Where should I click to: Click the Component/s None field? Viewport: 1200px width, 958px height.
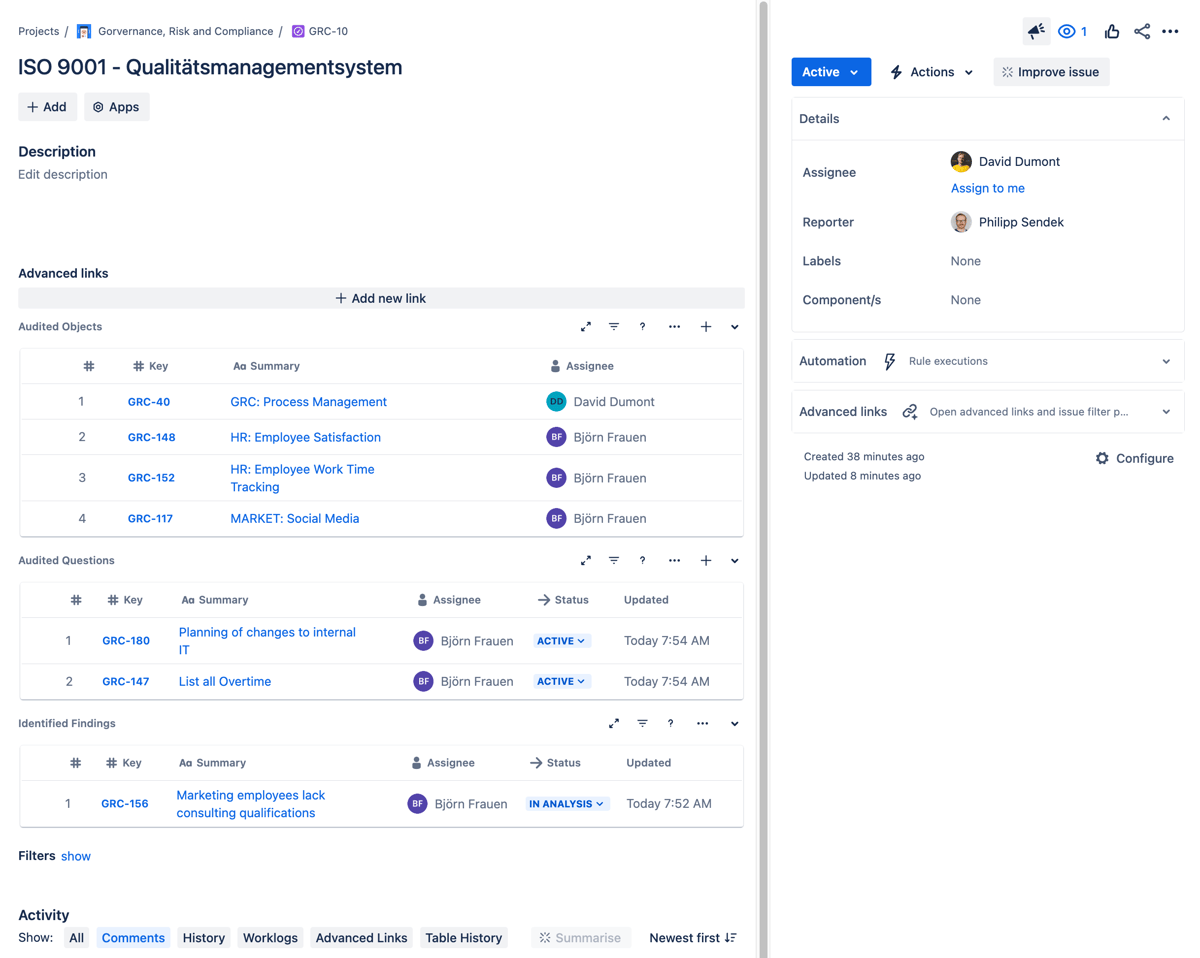(x=966, y=300)
